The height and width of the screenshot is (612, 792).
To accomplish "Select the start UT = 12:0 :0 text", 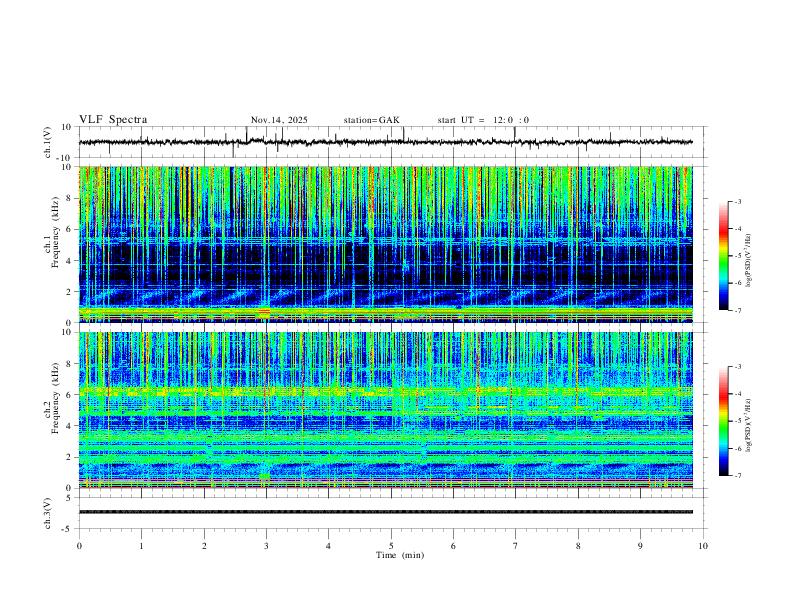I will [483, 120].
